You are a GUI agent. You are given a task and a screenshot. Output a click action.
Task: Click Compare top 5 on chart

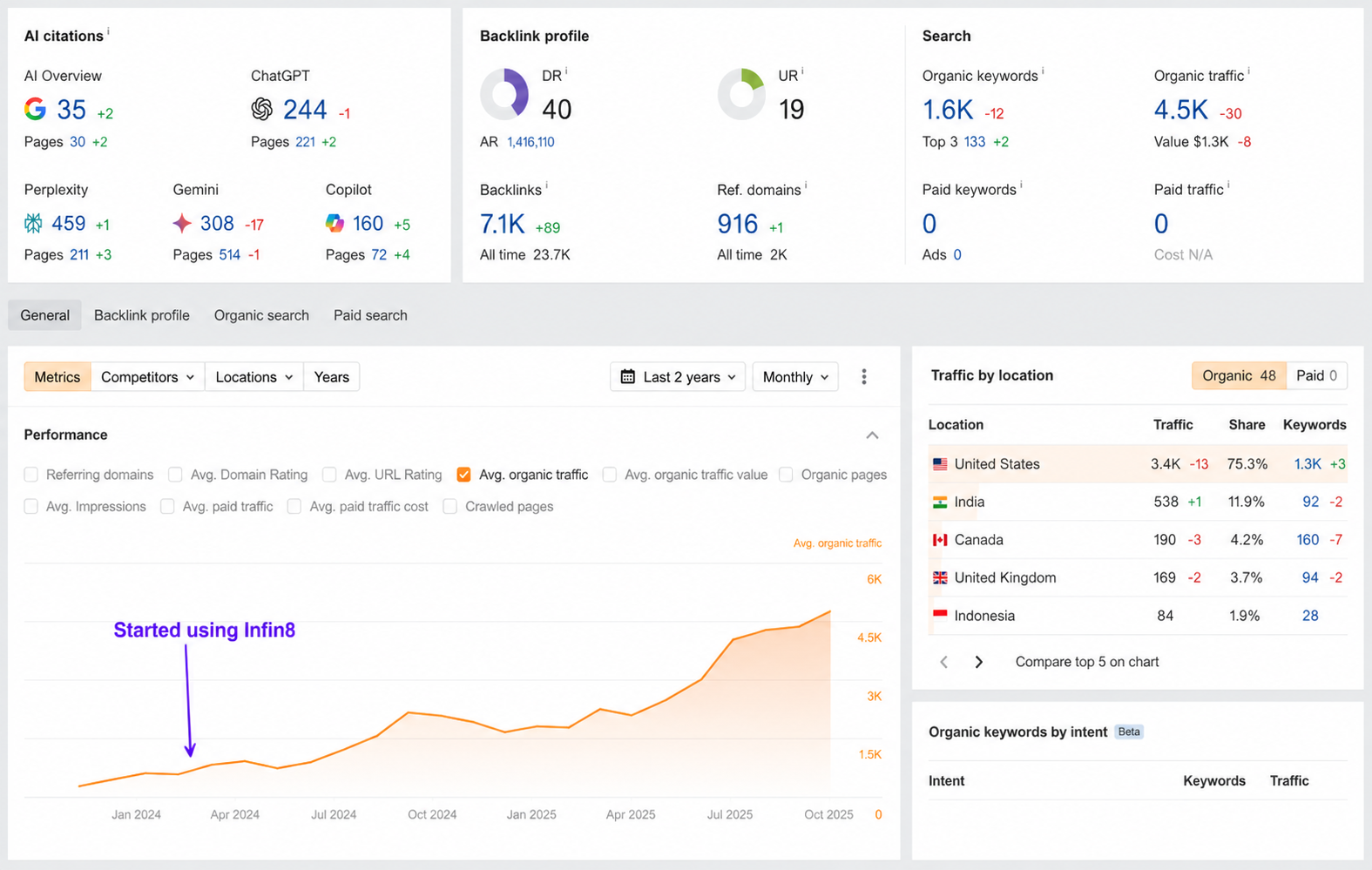coord(1087,662)
